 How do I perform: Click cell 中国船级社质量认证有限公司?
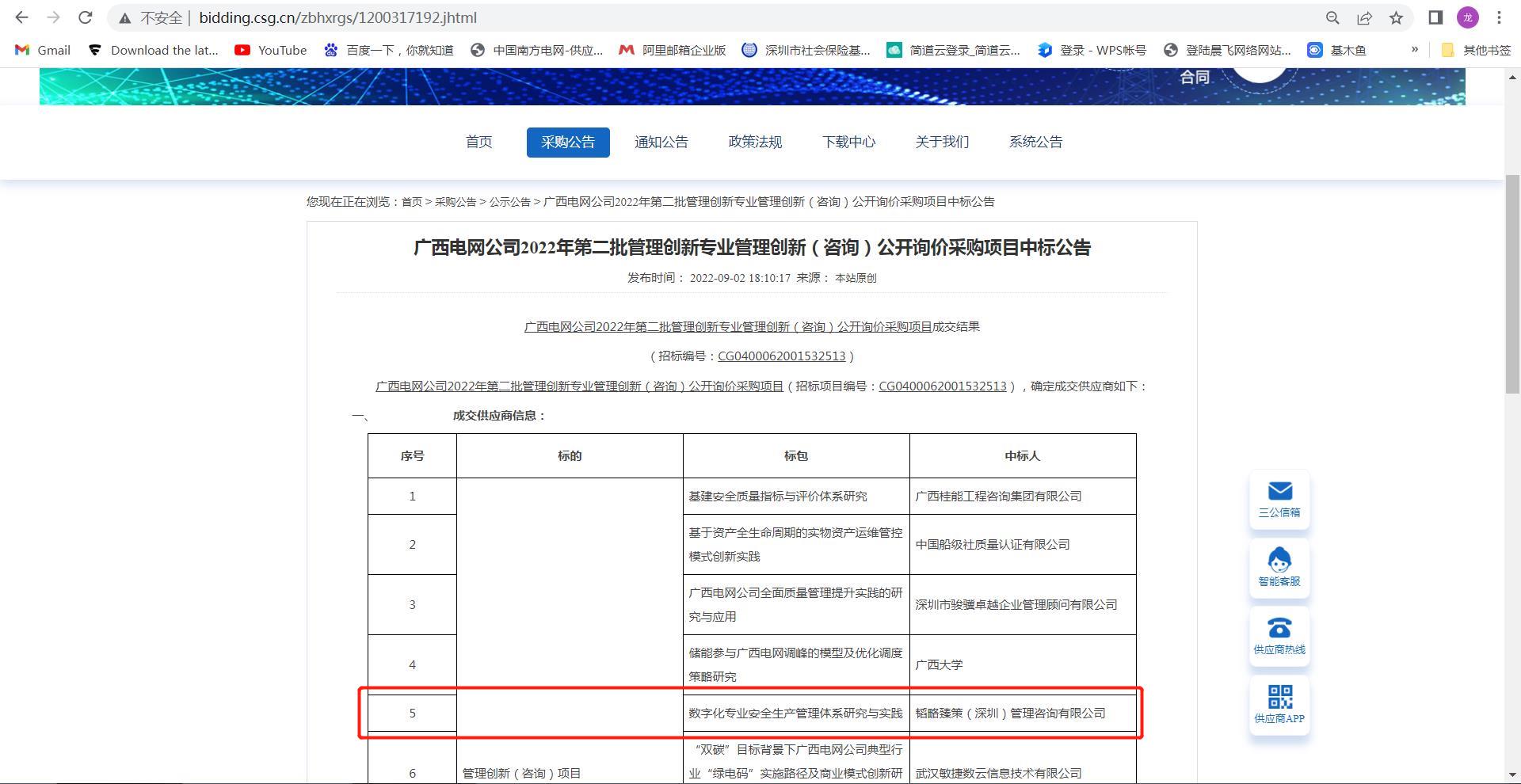tap(1023, 545)
